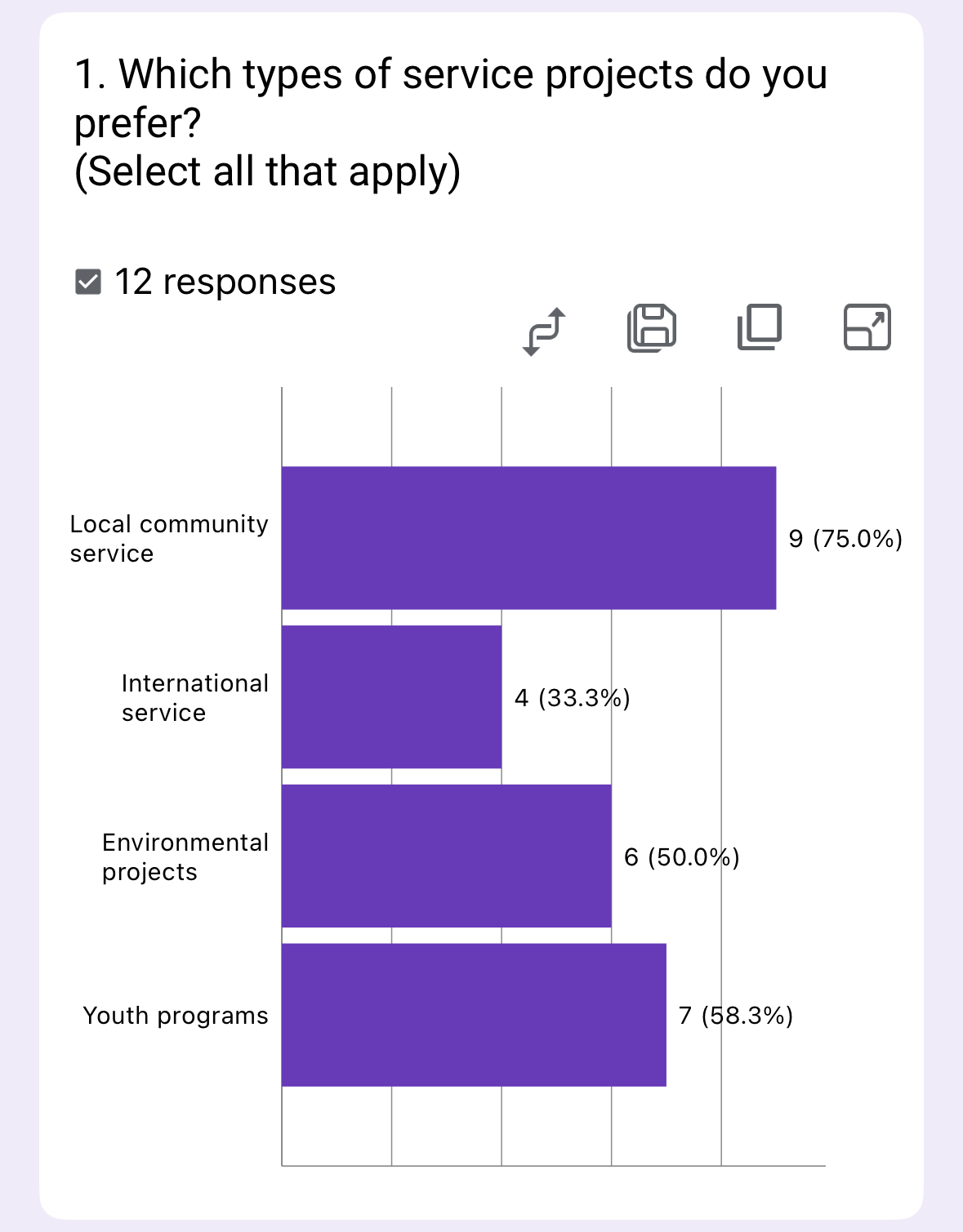Click the checkbox icon beside 12 responses
This screenshot has height=1232, width=963.
click(x=88, y=282)
